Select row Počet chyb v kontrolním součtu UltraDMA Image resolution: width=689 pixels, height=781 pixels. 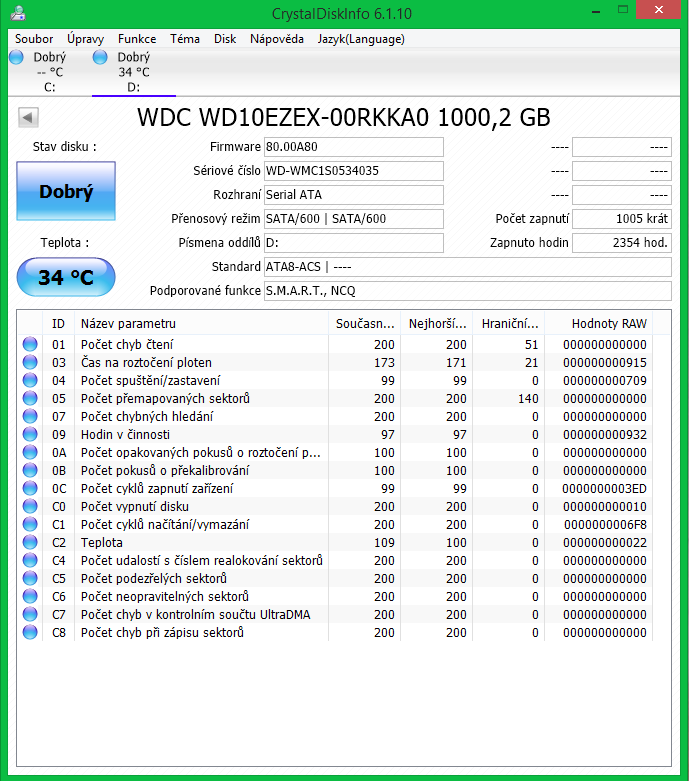click(x=335, y=614)
